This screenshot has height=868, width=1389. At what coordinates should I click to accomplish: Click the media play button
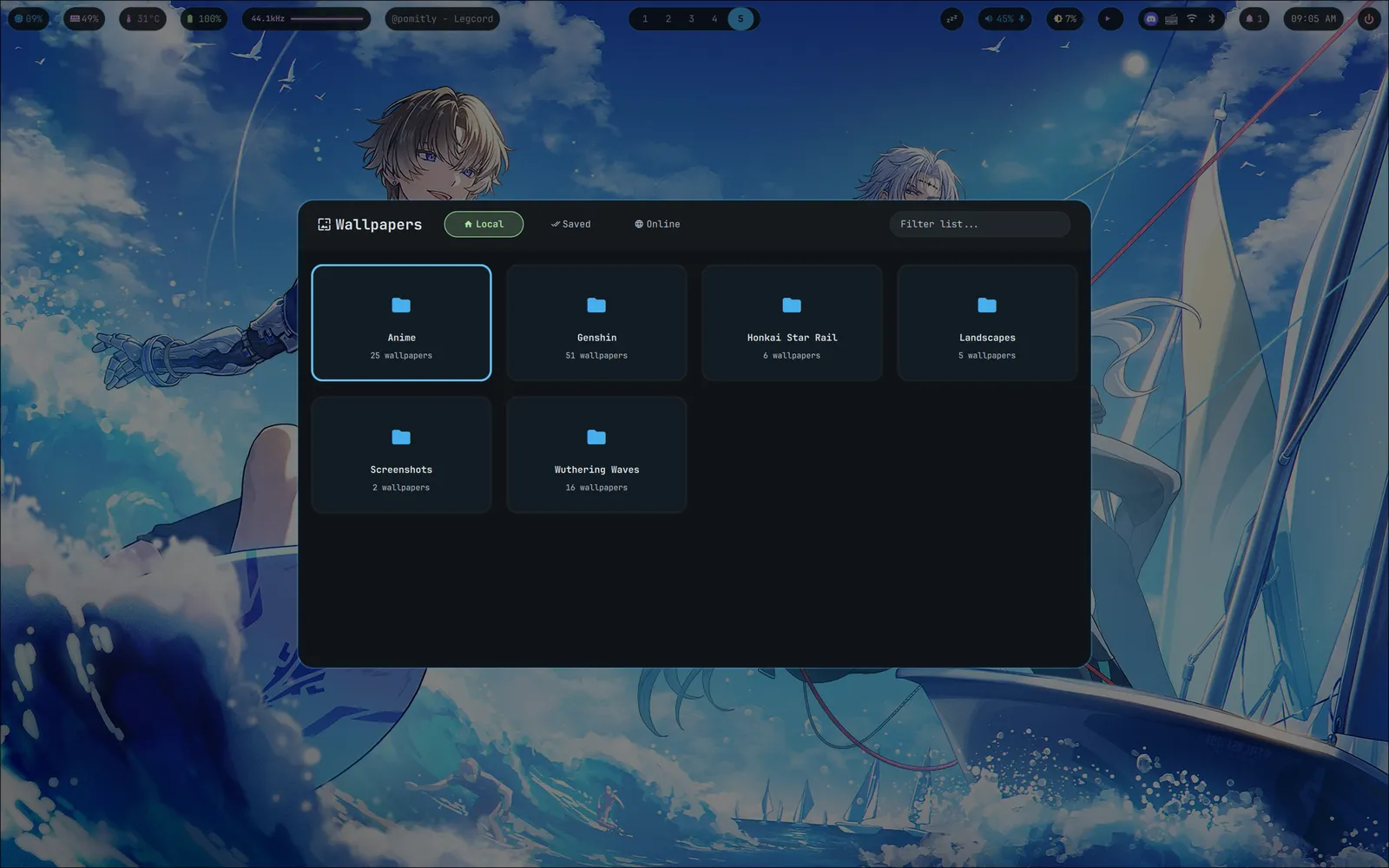1109,18
